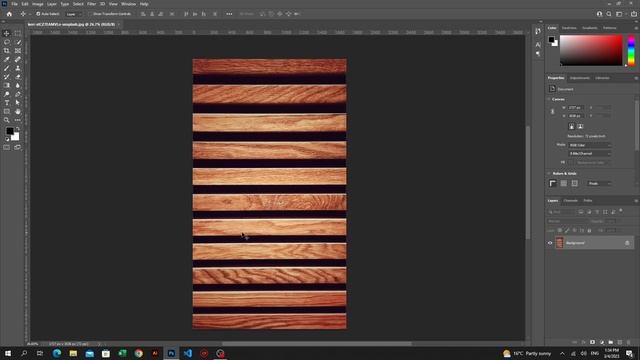
Task: Create a new layer button
Action: pyautogui.click(x=620, y=342)
